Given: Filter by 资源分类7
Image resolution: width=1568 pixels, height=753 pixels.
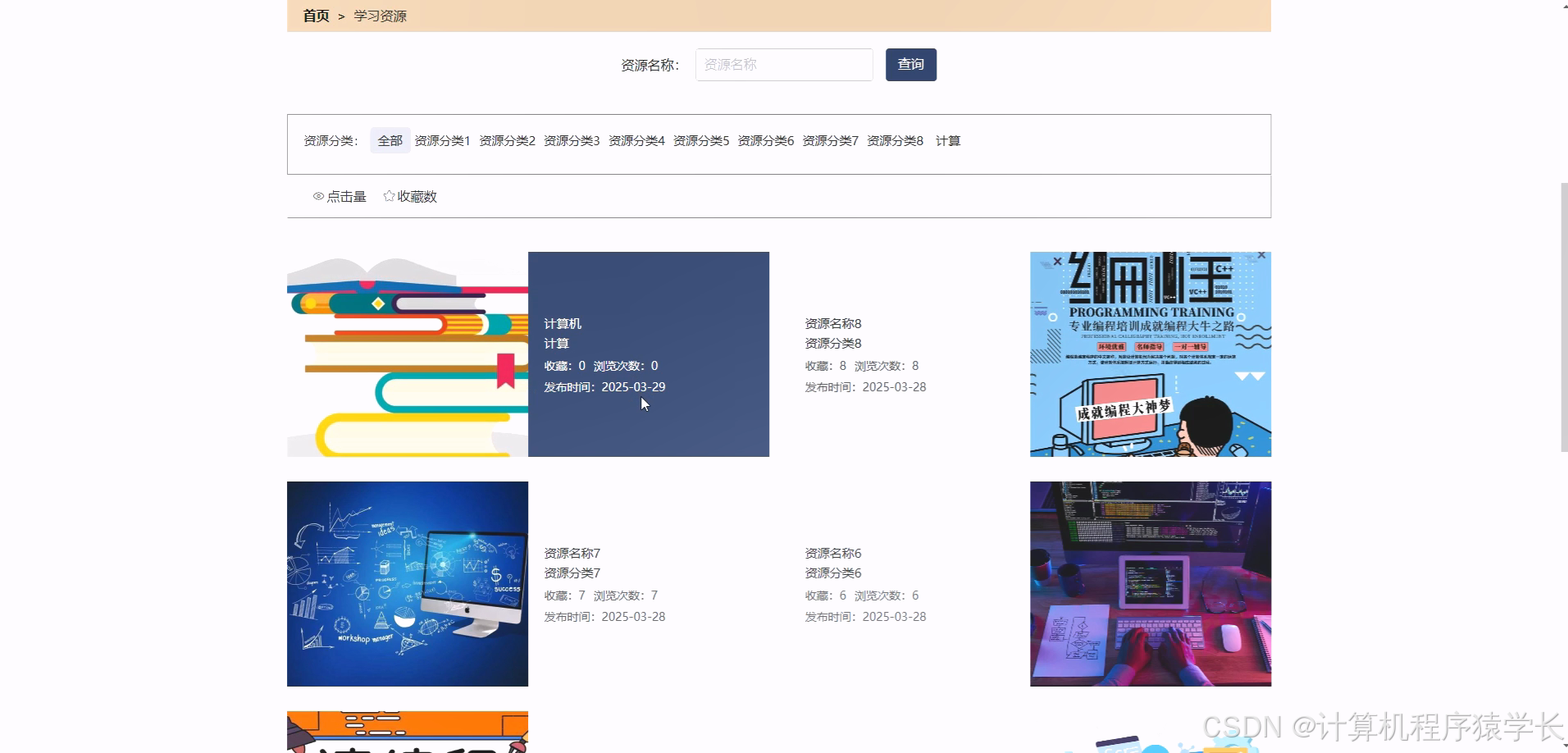Looking at the screenshot, I should [830, 140].
